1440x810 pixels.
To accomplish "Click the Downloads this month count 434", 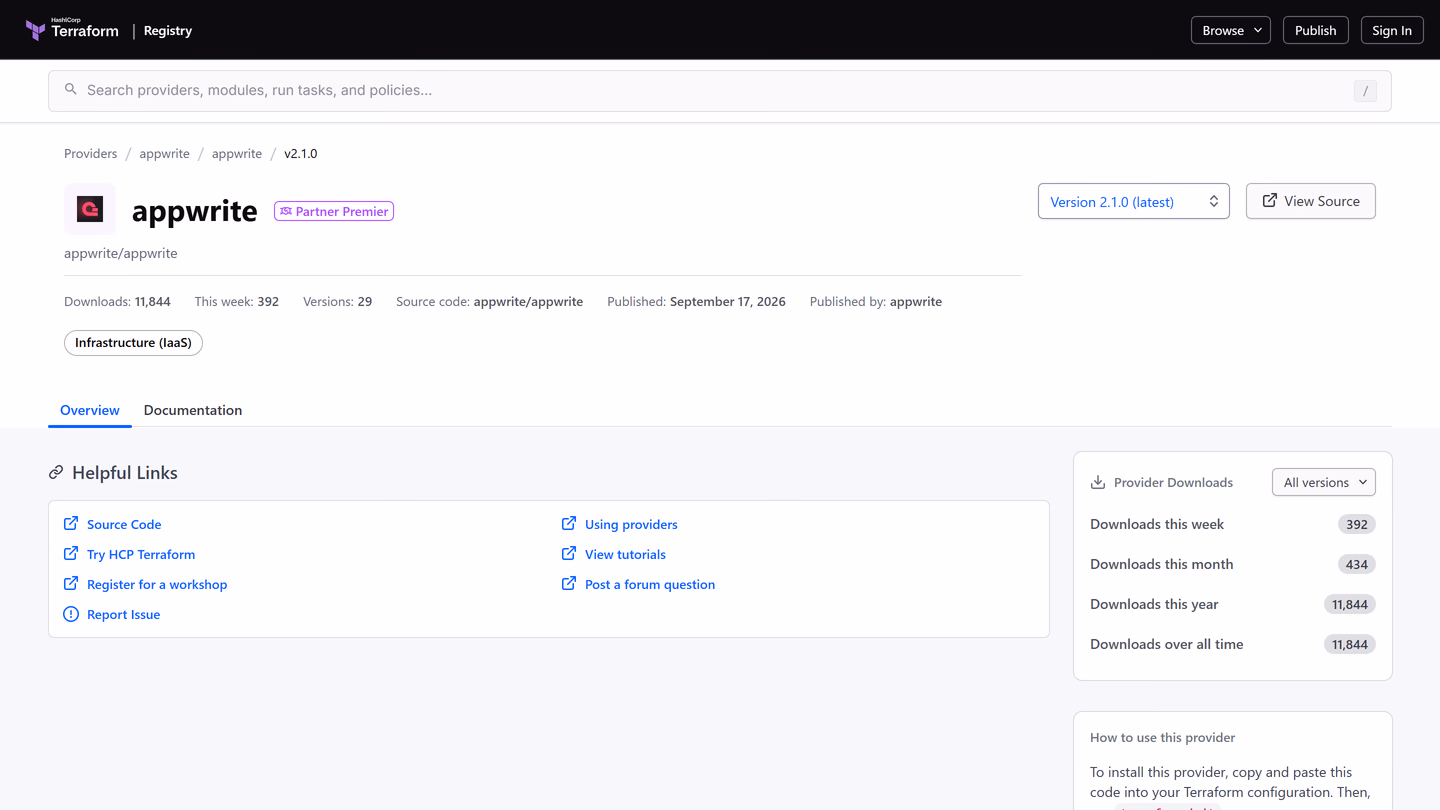I will [x=1357, y=564].
